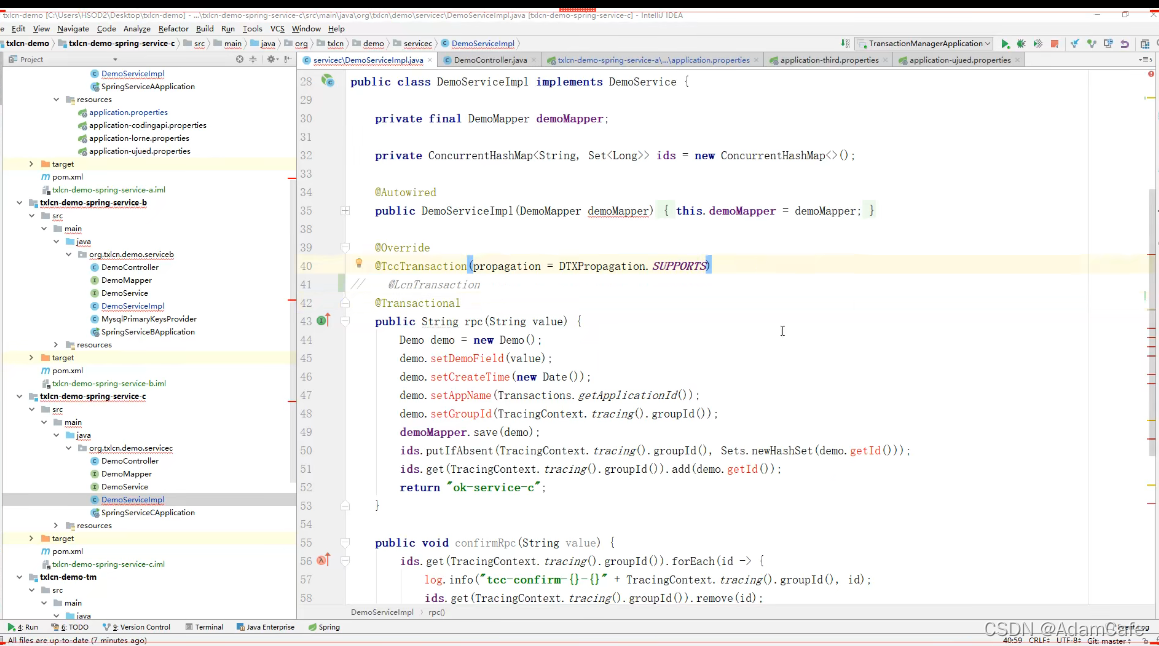This screenshot has height=646, width=1159.
Task: Place caret on line 52 return statement
Action: coord(473,488)
